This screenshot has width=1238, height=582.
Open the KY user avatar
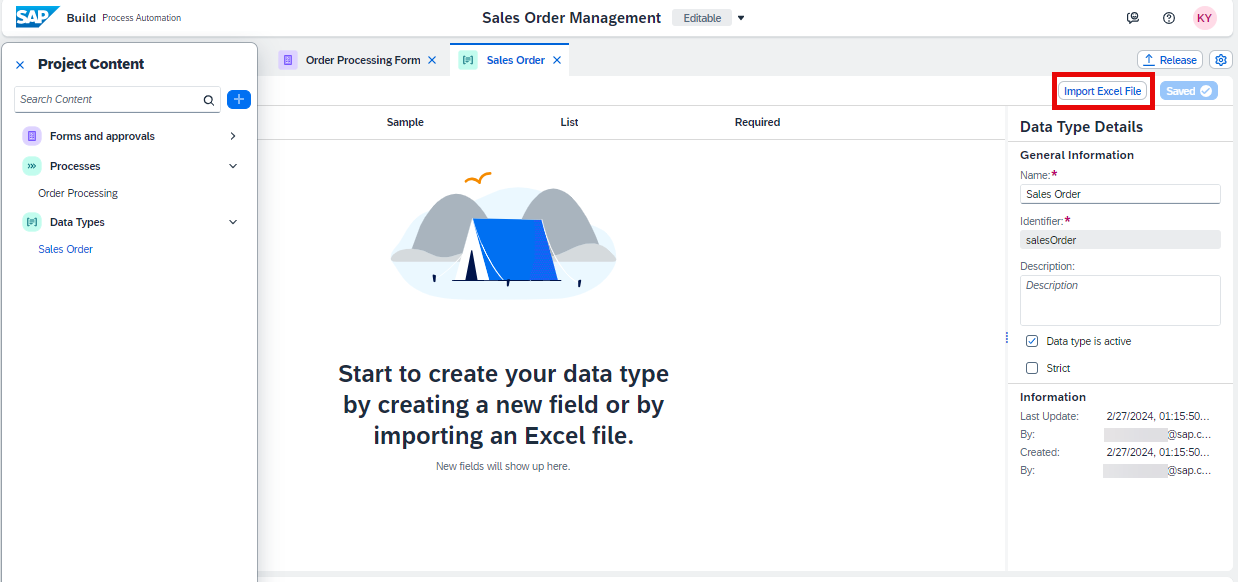(1205, 18)
